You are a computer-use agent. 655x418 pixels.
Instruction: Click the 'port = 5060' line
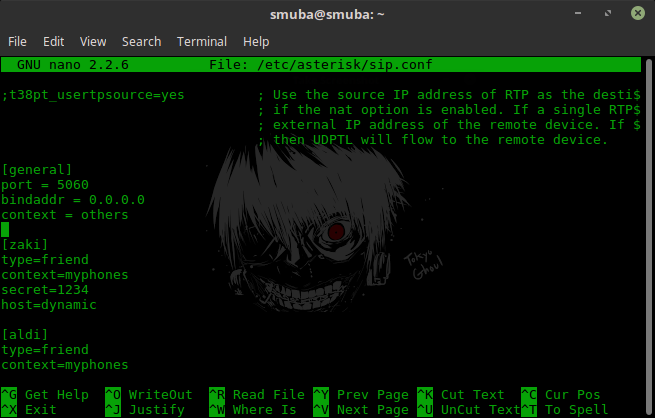(45, 185)
